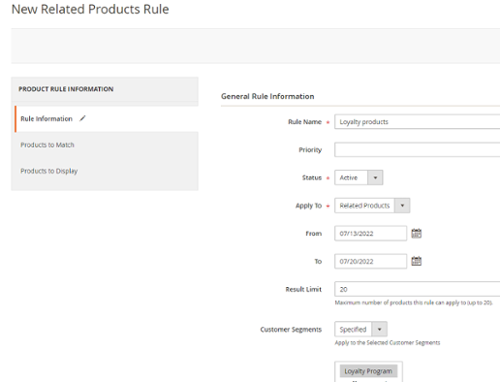Screen dimensions: 500x382
Task: Click Apply to the Selected Customer Segments note
Action: [387, 343]
